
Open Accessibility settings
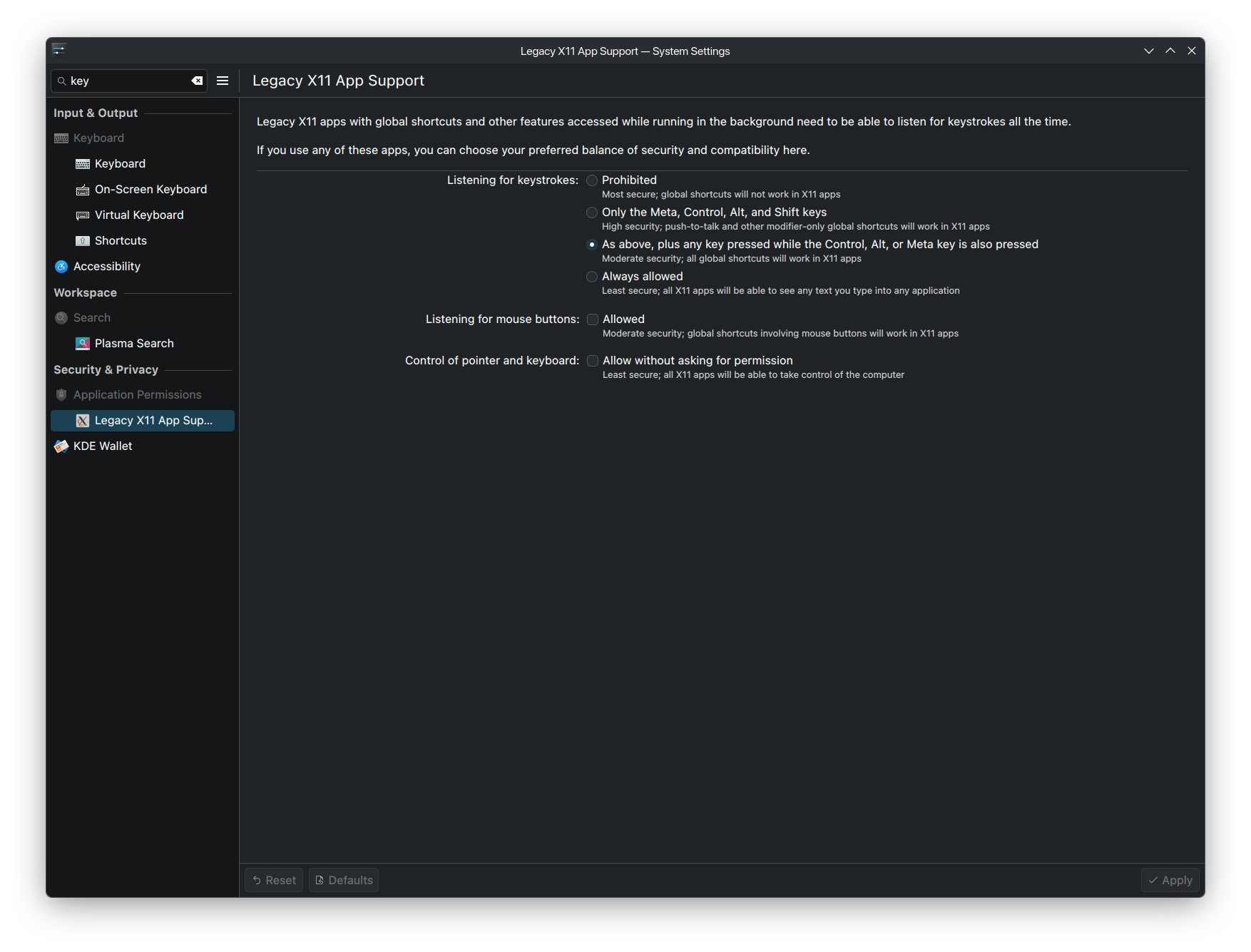143,267
